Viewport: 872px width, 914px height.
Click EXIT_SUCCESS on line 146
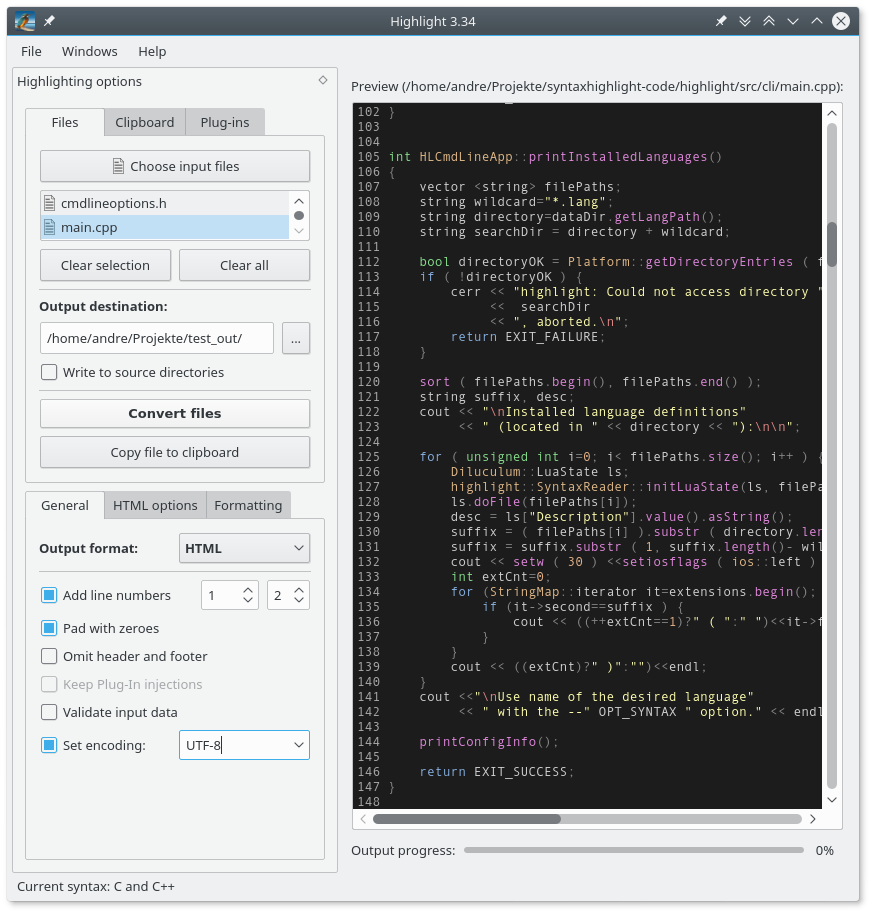(x=521, y=772)
